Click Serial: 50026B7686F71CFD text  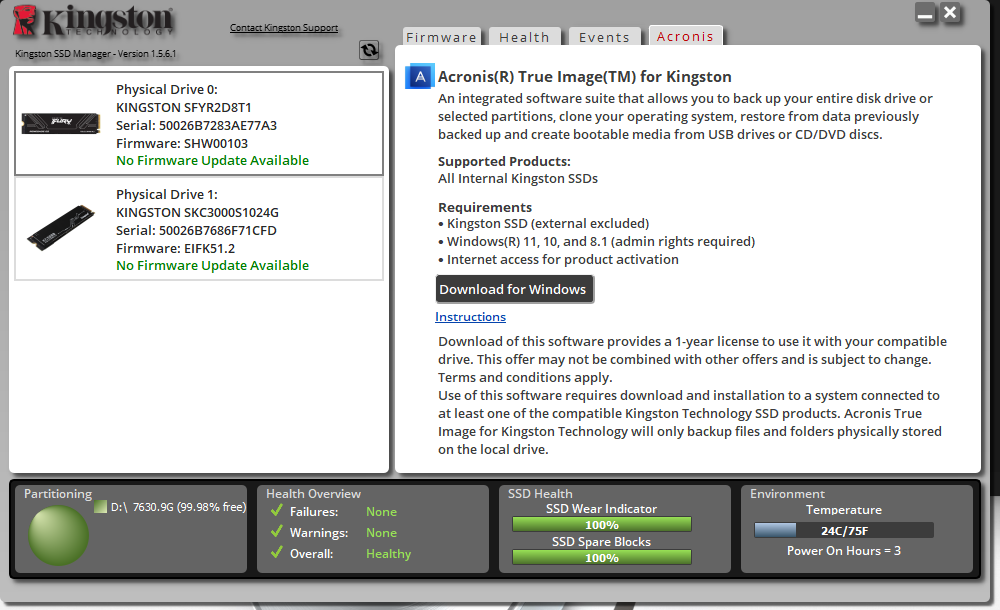click(196, 230)
